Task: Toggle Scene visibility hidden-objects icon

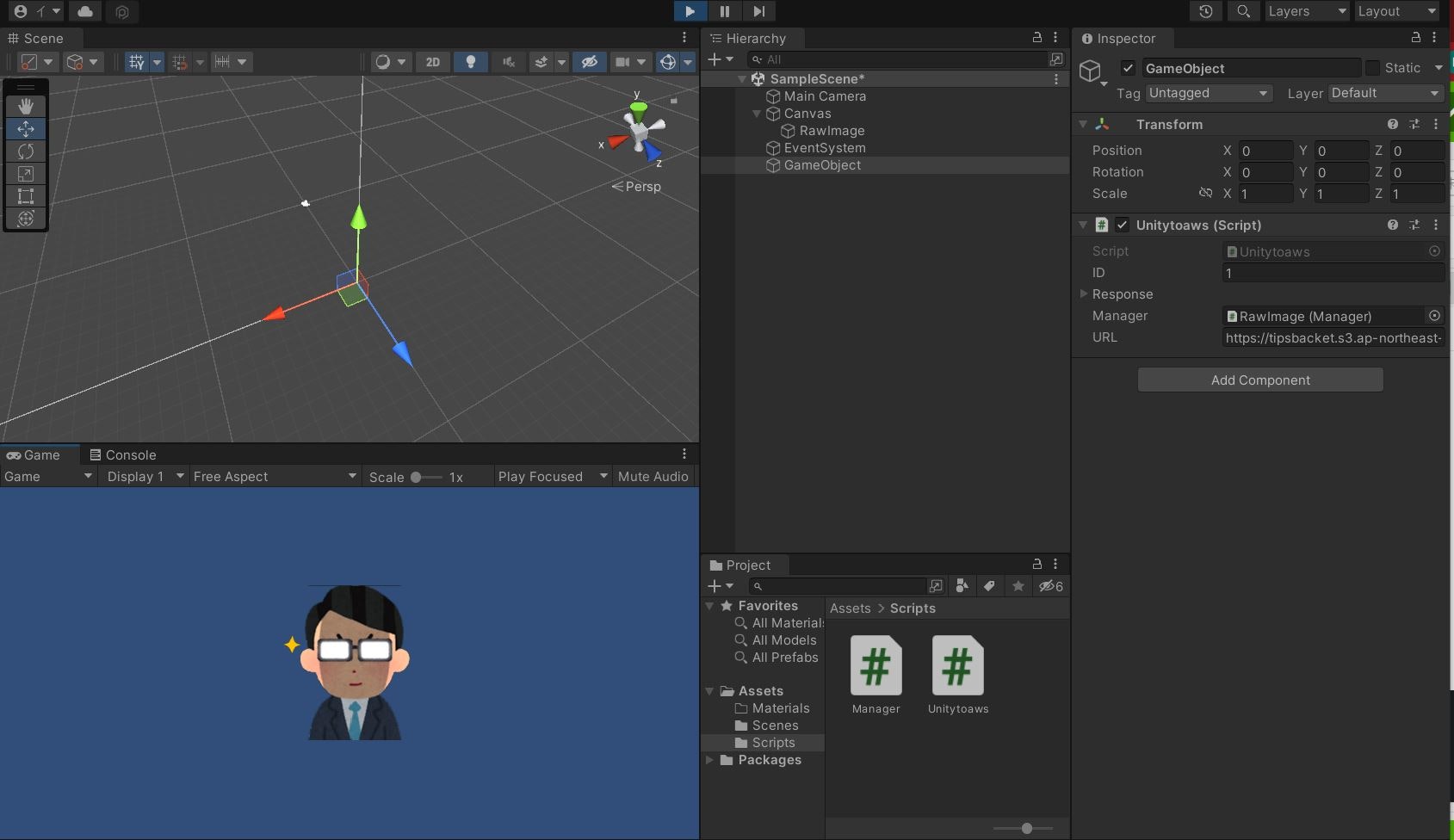Action: (x=590, y=62)
